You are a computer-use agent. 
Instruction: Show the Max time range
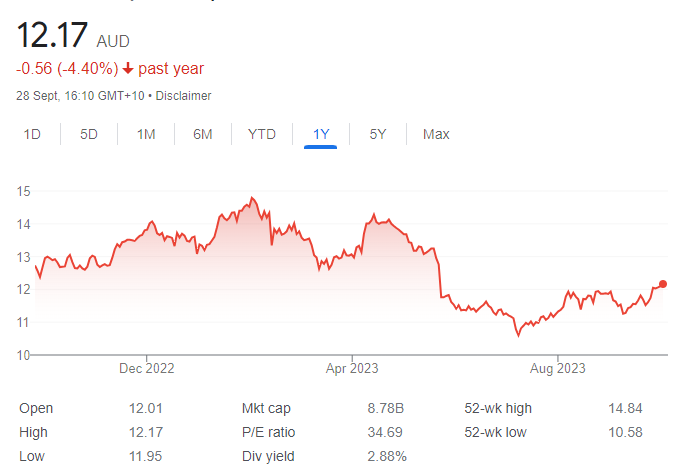point(436,134)
